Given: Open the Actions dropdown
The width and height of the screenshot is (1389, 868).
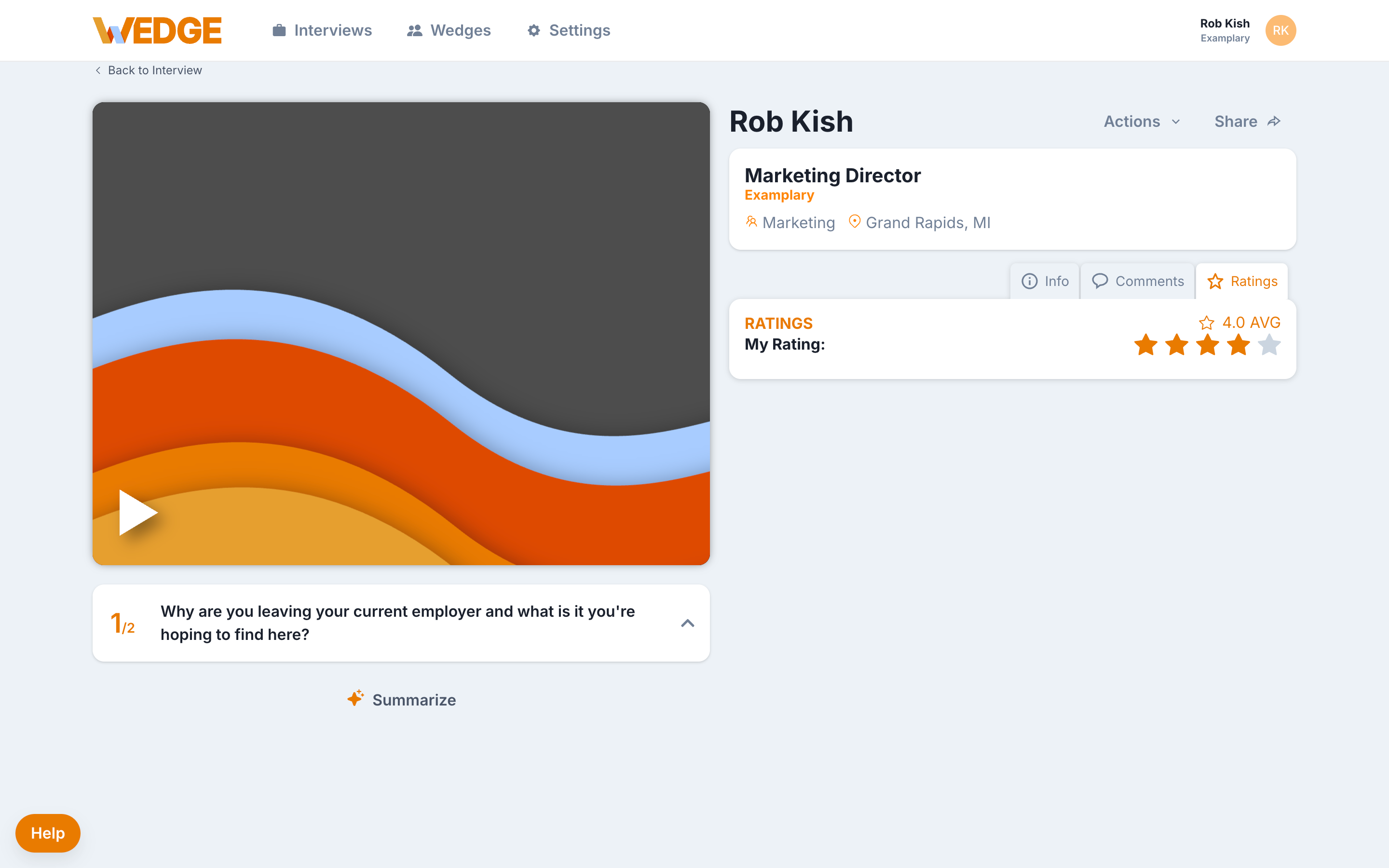Looking at the screenshot, I should coord(1142,121).
